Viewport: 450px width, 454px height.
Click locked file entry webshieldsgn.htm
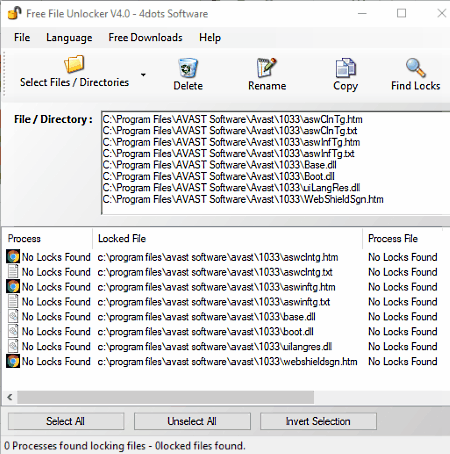(x=227, y=361)
